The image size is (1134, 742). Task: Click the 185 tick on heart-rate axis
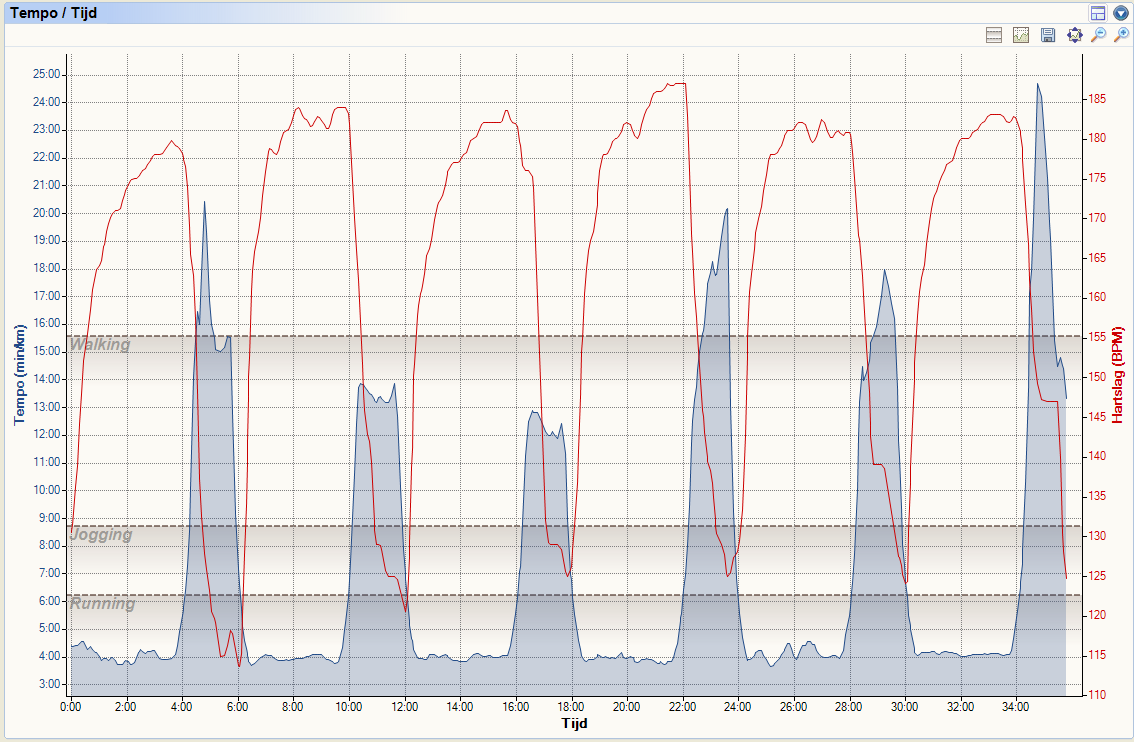point(1097,99)
